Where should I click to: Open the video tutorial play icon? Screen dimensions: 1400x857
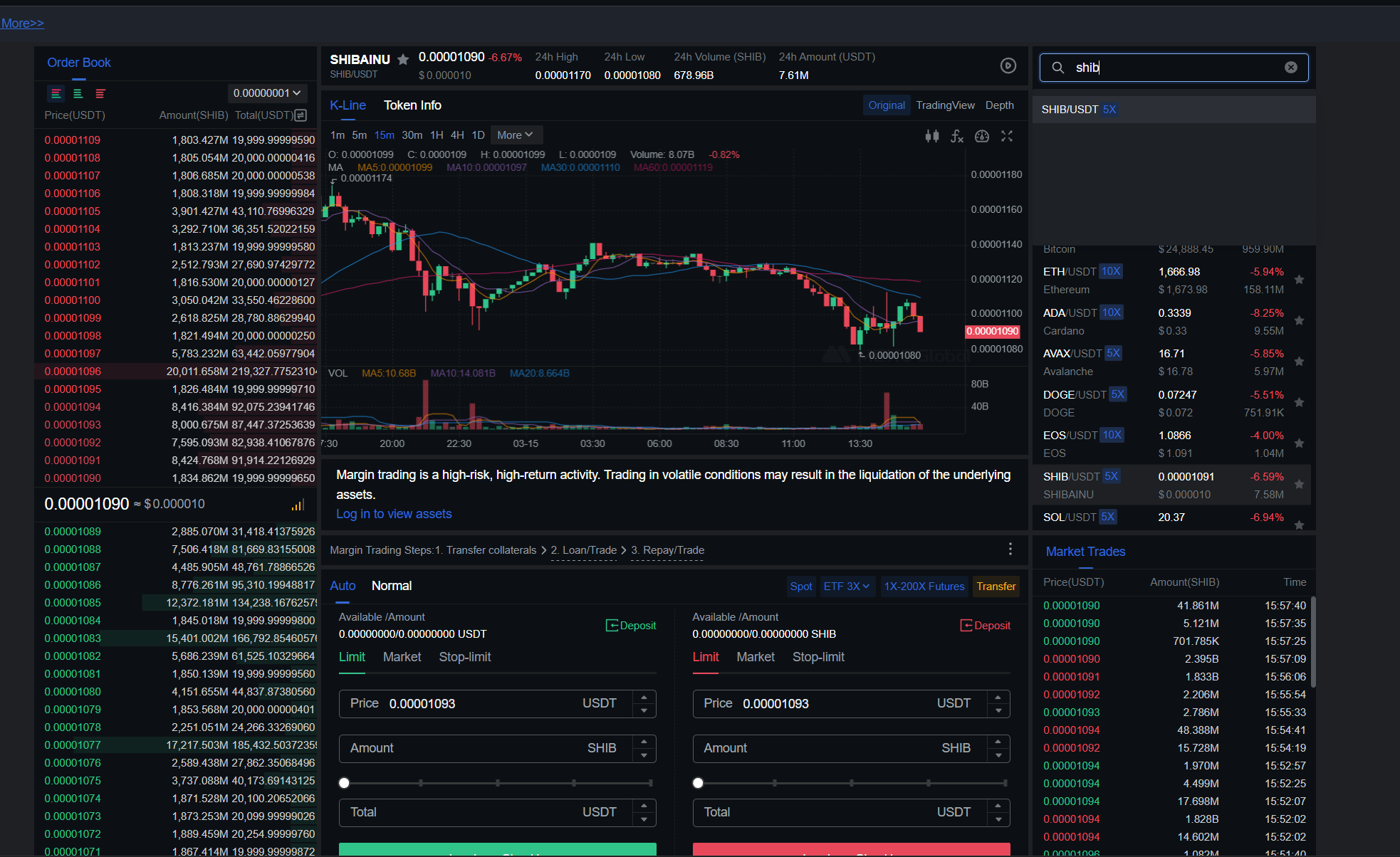tap(1008, 65)
